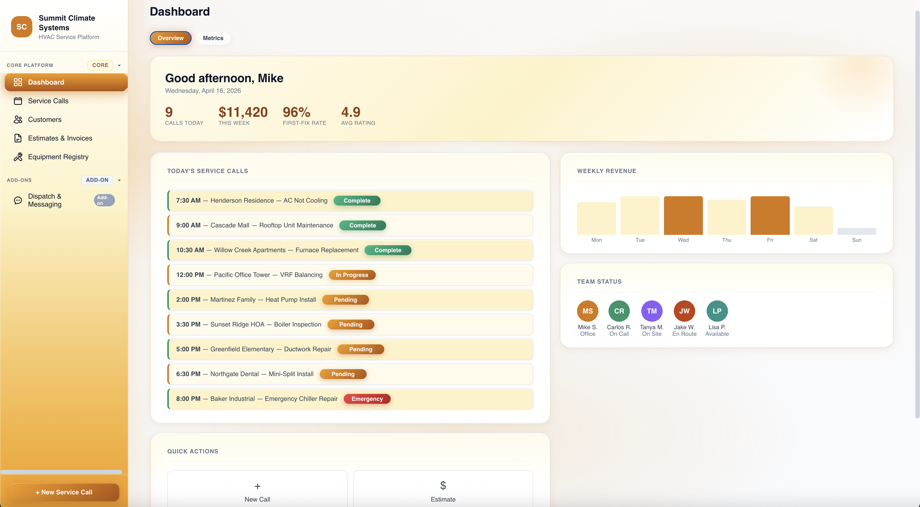Select the Overview tab

point(171,38)
